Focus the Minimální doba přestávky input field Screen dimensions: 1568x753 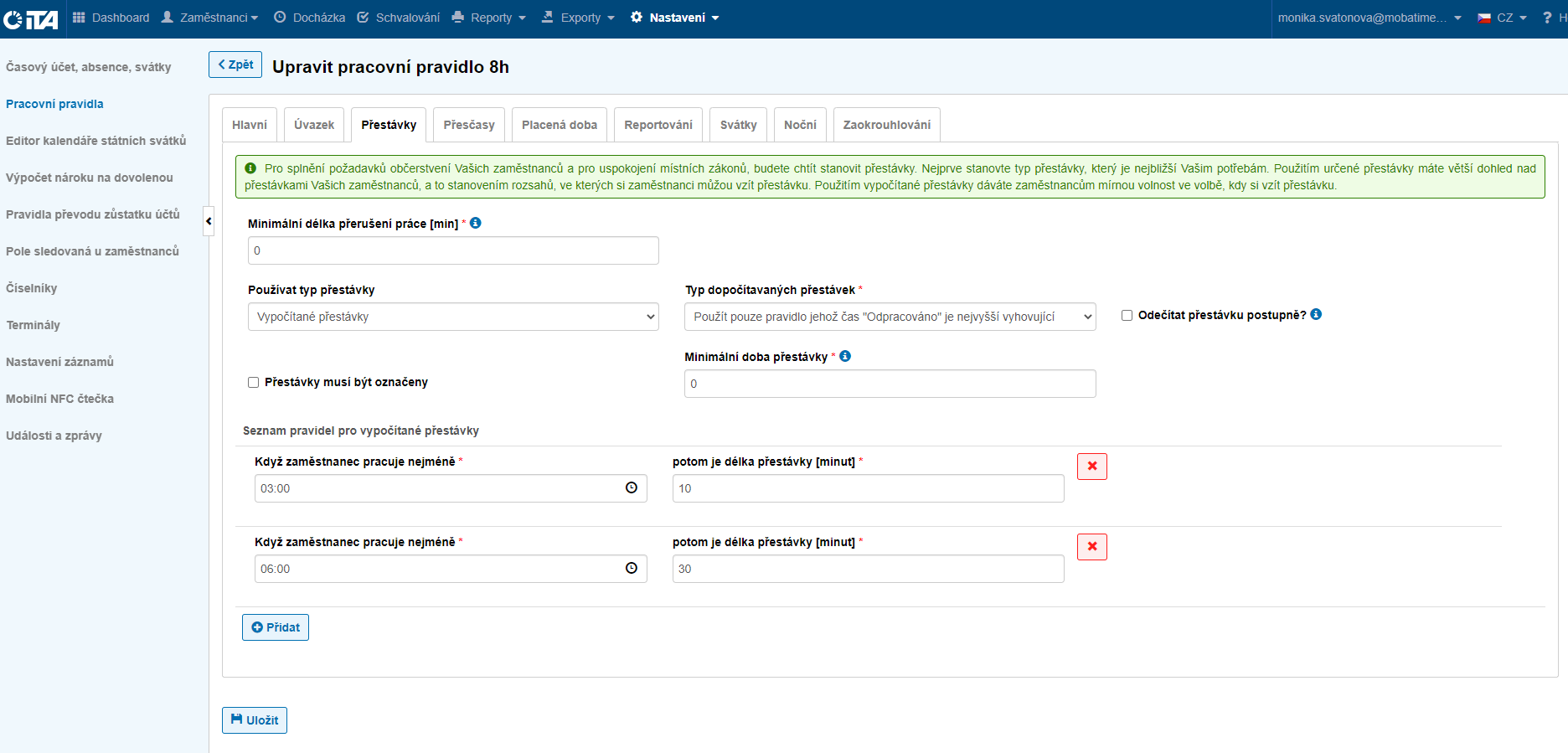[x=890, y=384]
